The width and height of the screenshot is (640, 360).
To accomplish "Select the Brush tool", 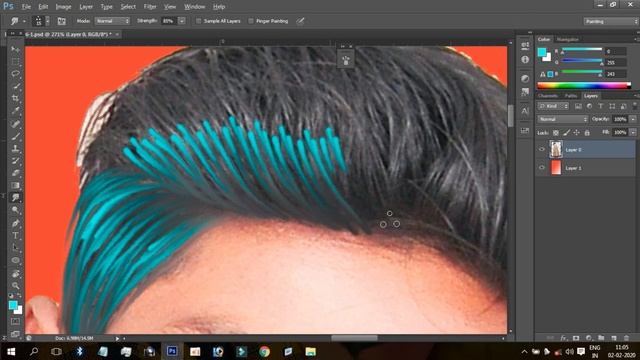I will [x=16, y=136].
